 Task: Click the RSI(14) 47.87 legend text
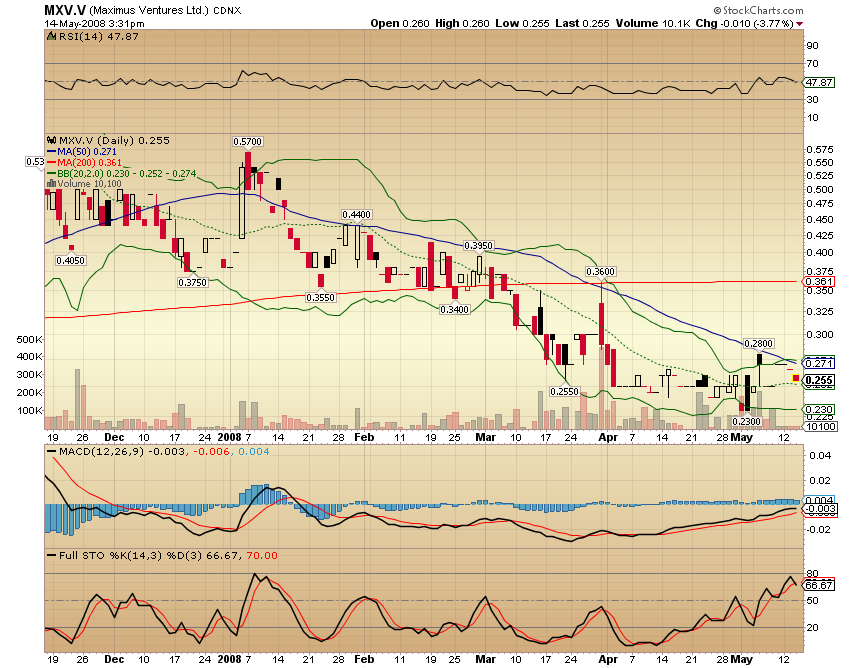coord(99,36)
